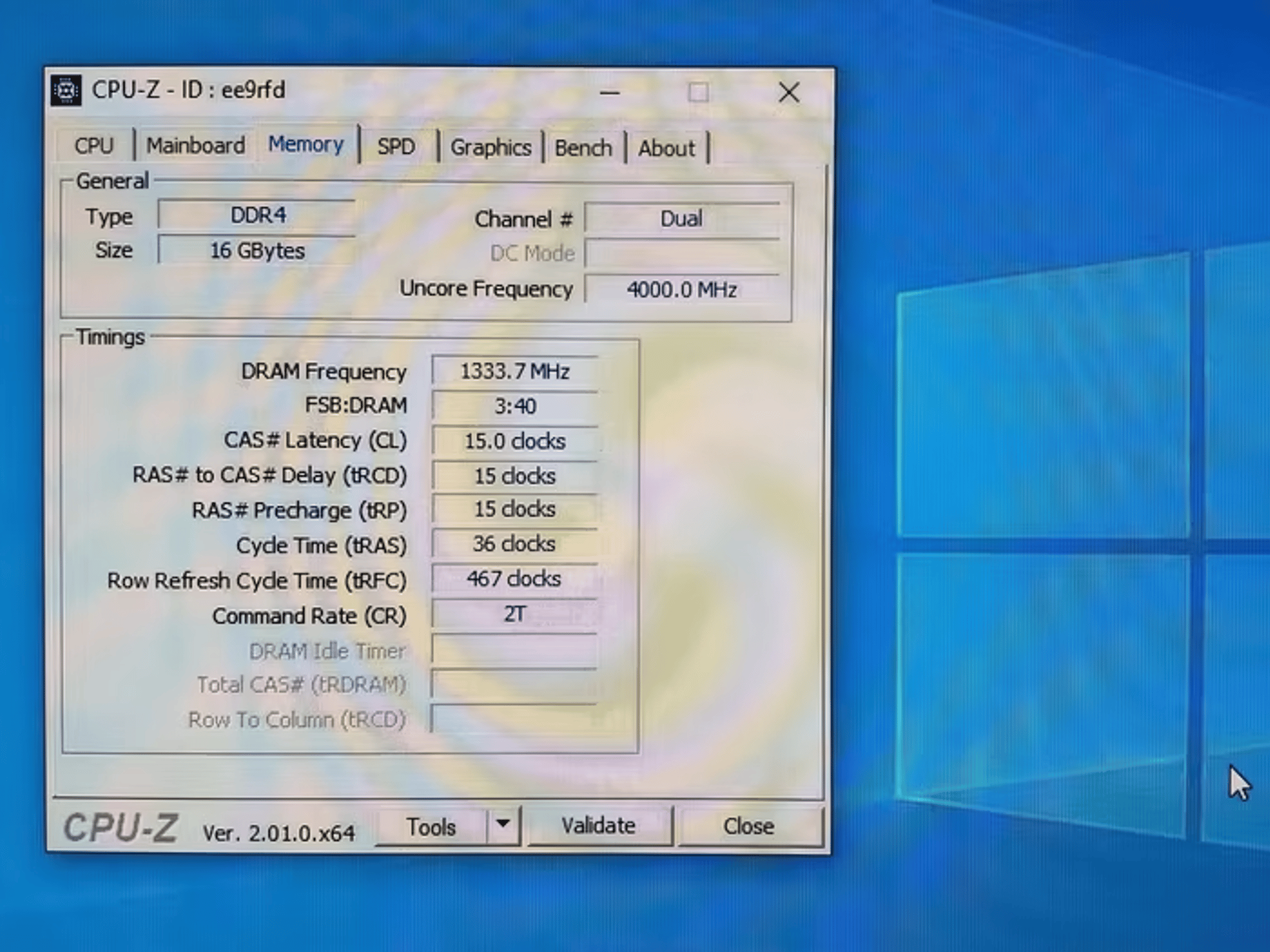Viewport: 1270px width, 952px height.
Task: Click the Command Rate value 2T
Action: click(x=515, y=614)
